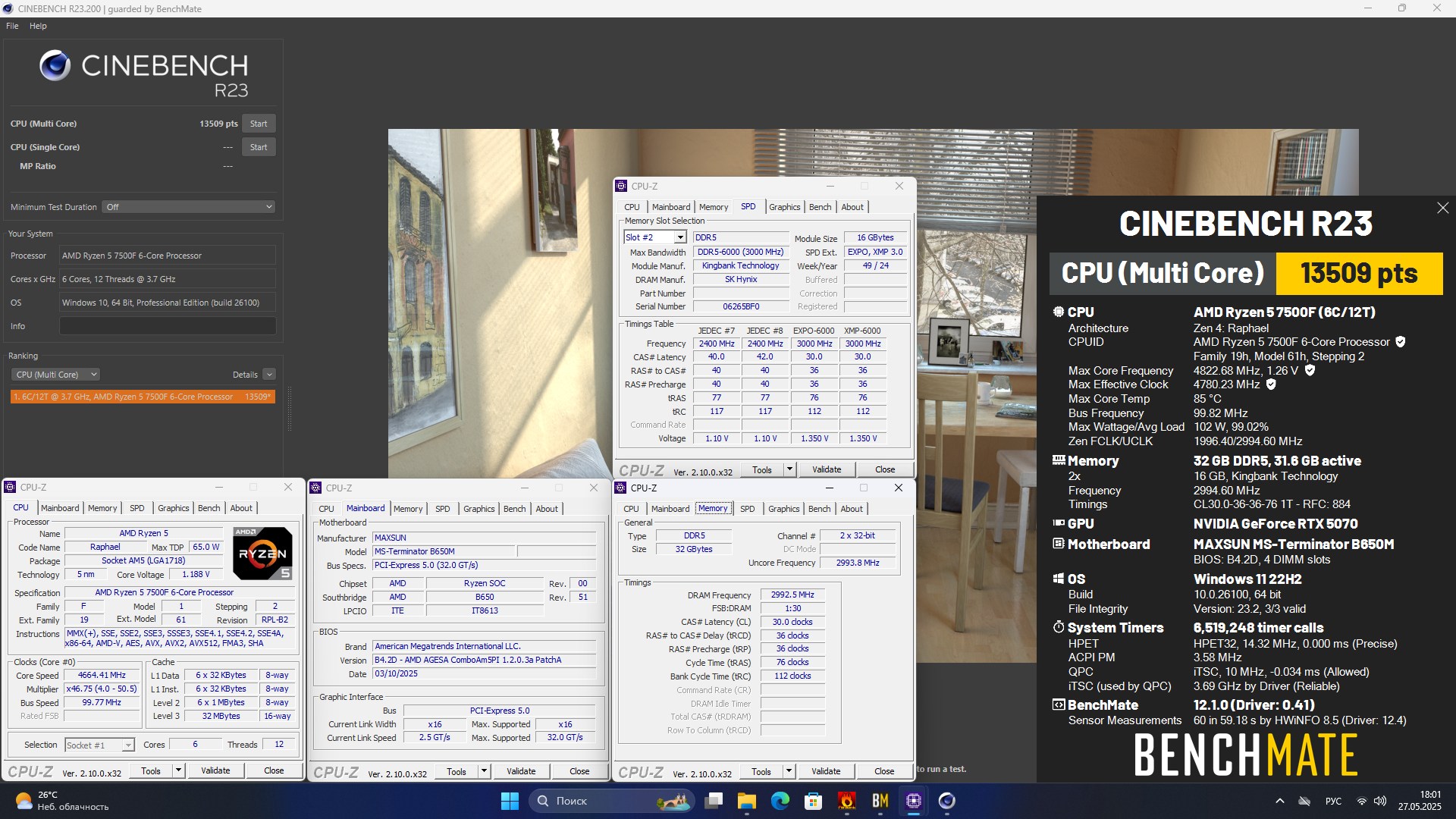Click the Motherboard section icon in BenchMate
Screen dimensions: 1456x819
pos(1059,544)
